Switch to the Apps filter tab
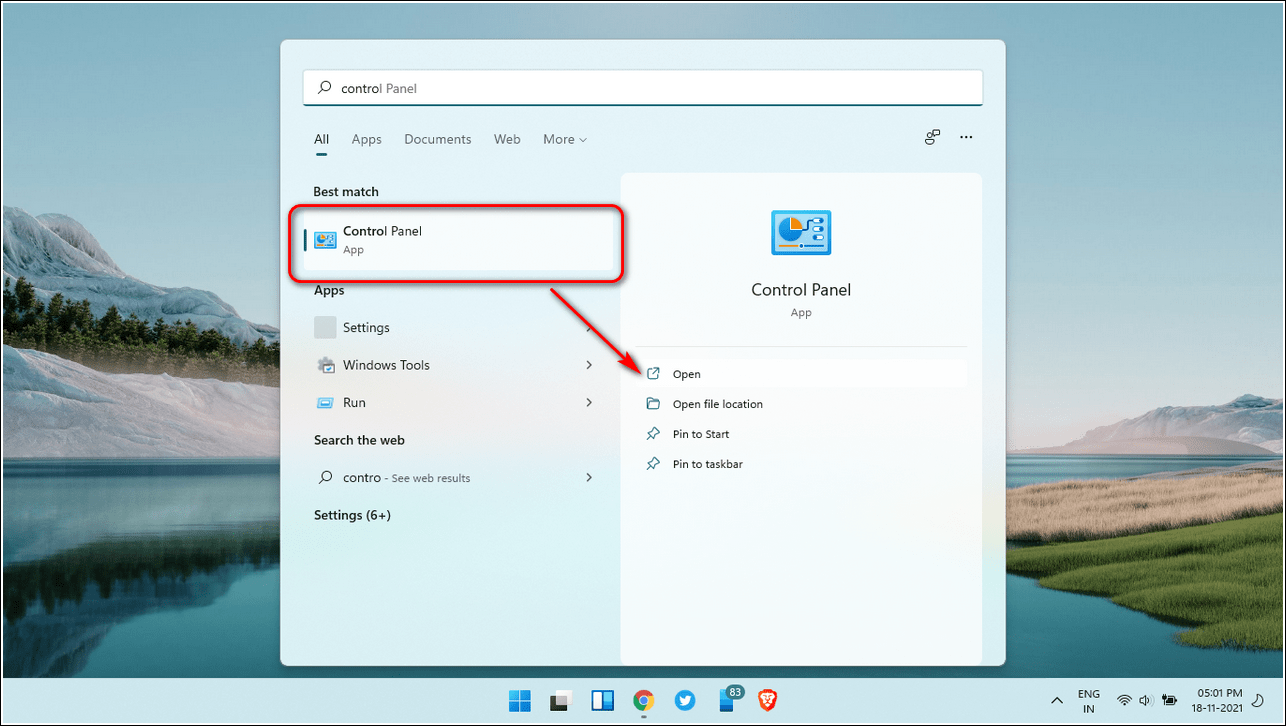1286x726 pixels. 366,139
